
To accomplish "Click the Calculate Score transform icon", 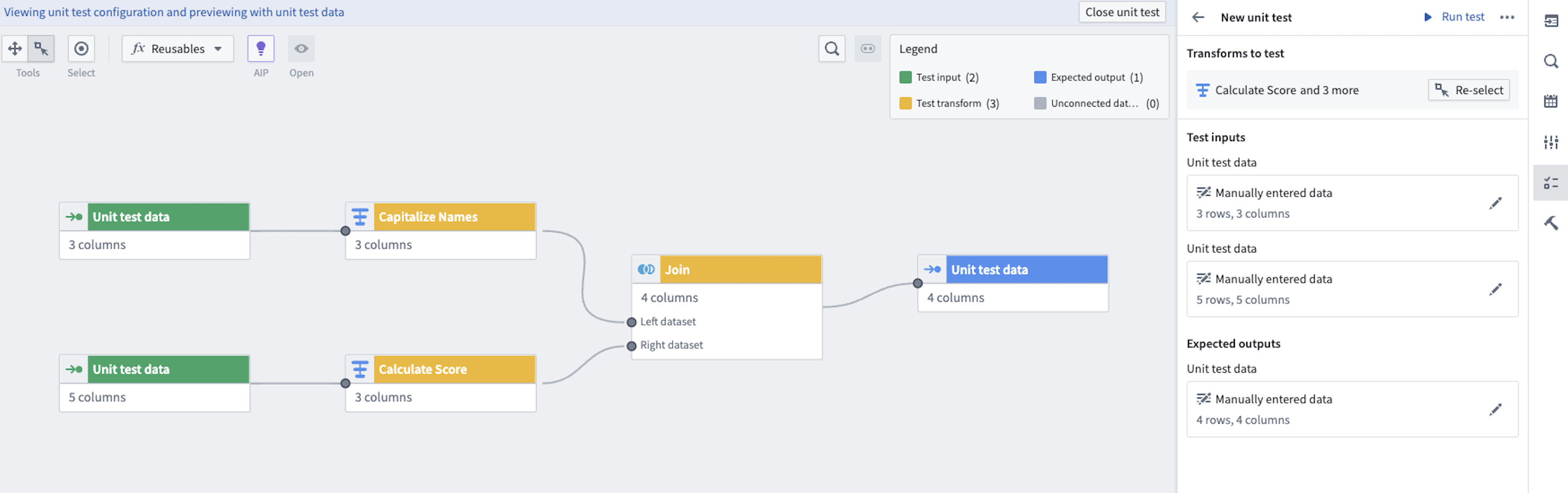I will point(360,369).
